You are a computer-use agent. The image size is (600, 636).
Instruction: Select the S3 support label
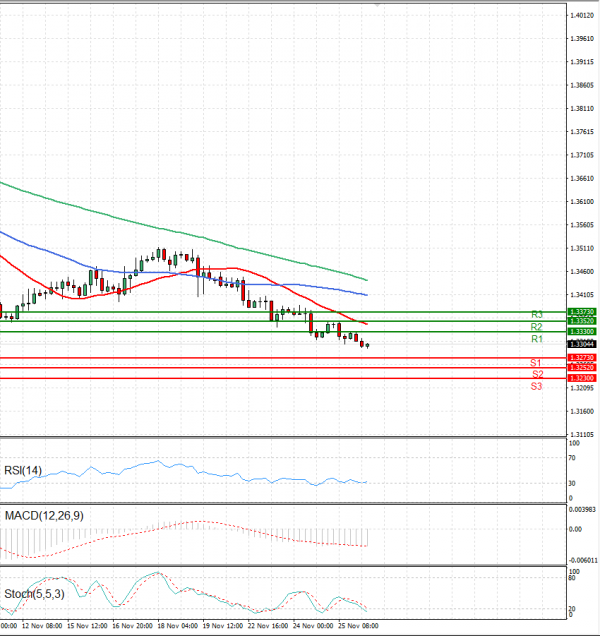coord(536,386)
